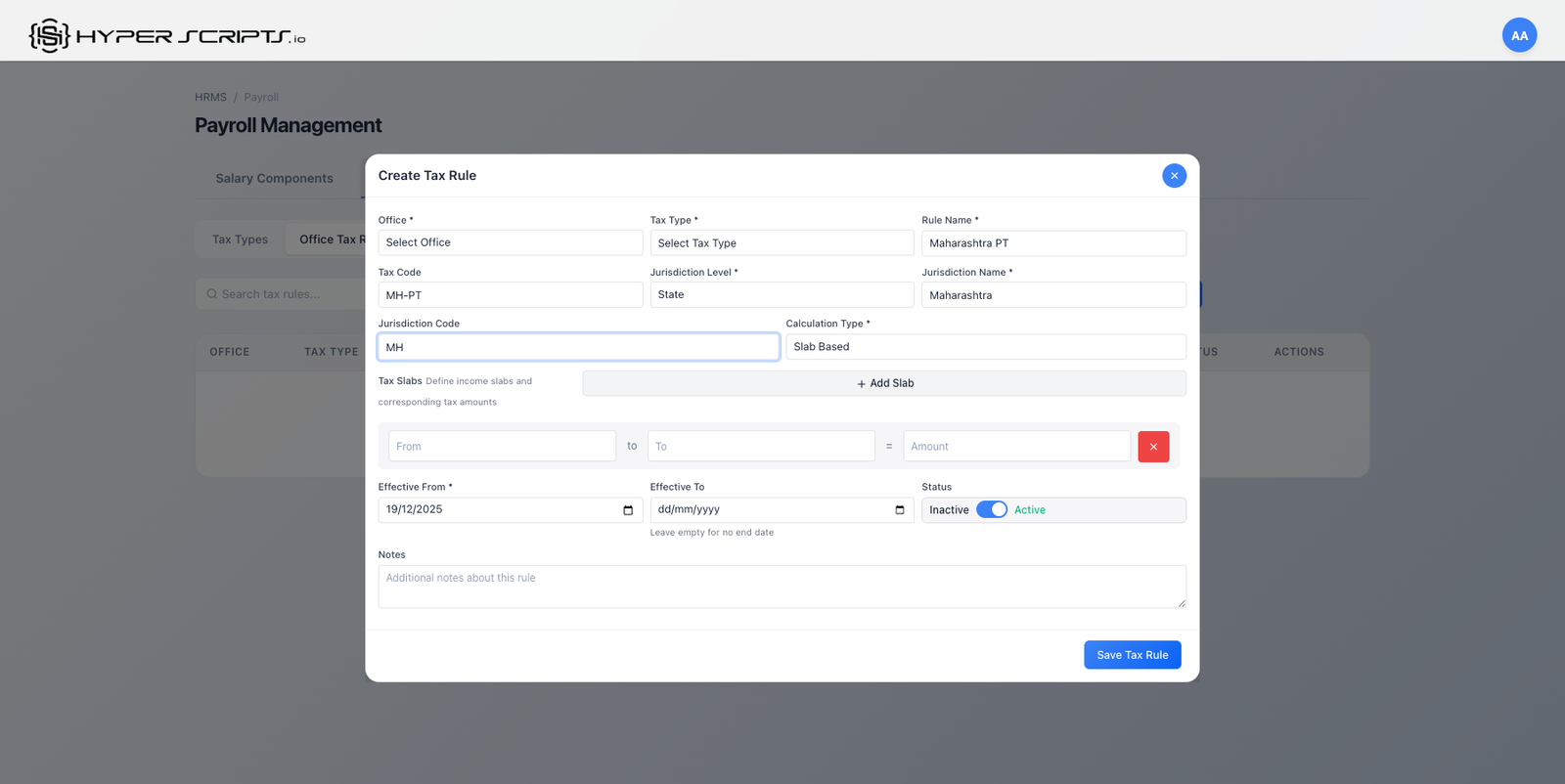
Task: Click the HyperScripts logo
Action: click(x=167, y=36)
